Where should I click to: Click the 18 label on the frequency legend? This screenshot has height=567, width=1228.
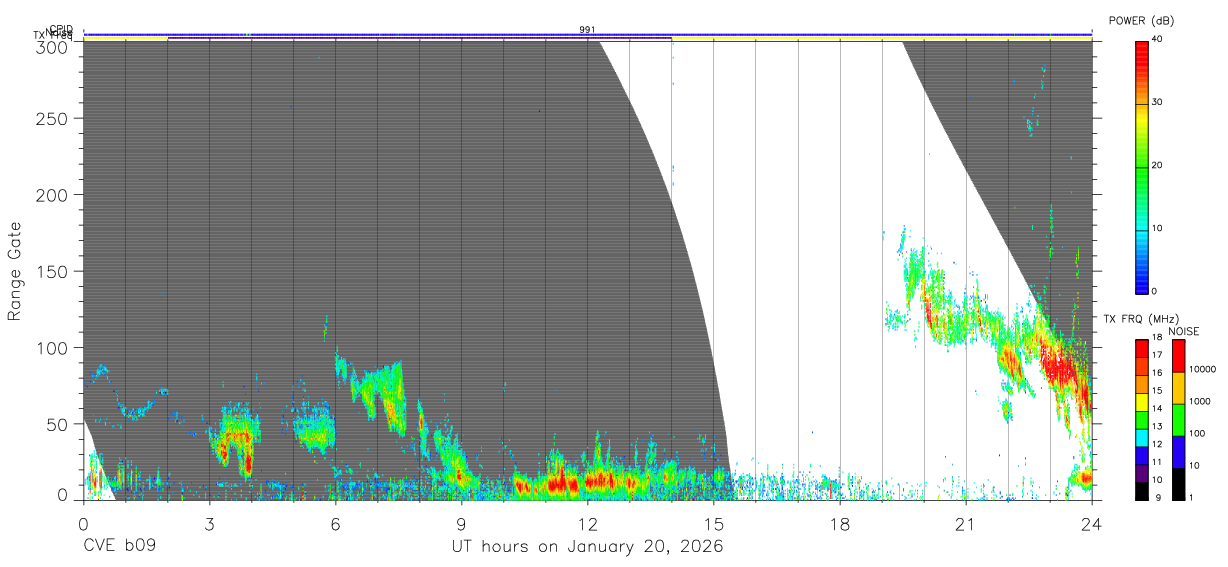click(1158, 338)
